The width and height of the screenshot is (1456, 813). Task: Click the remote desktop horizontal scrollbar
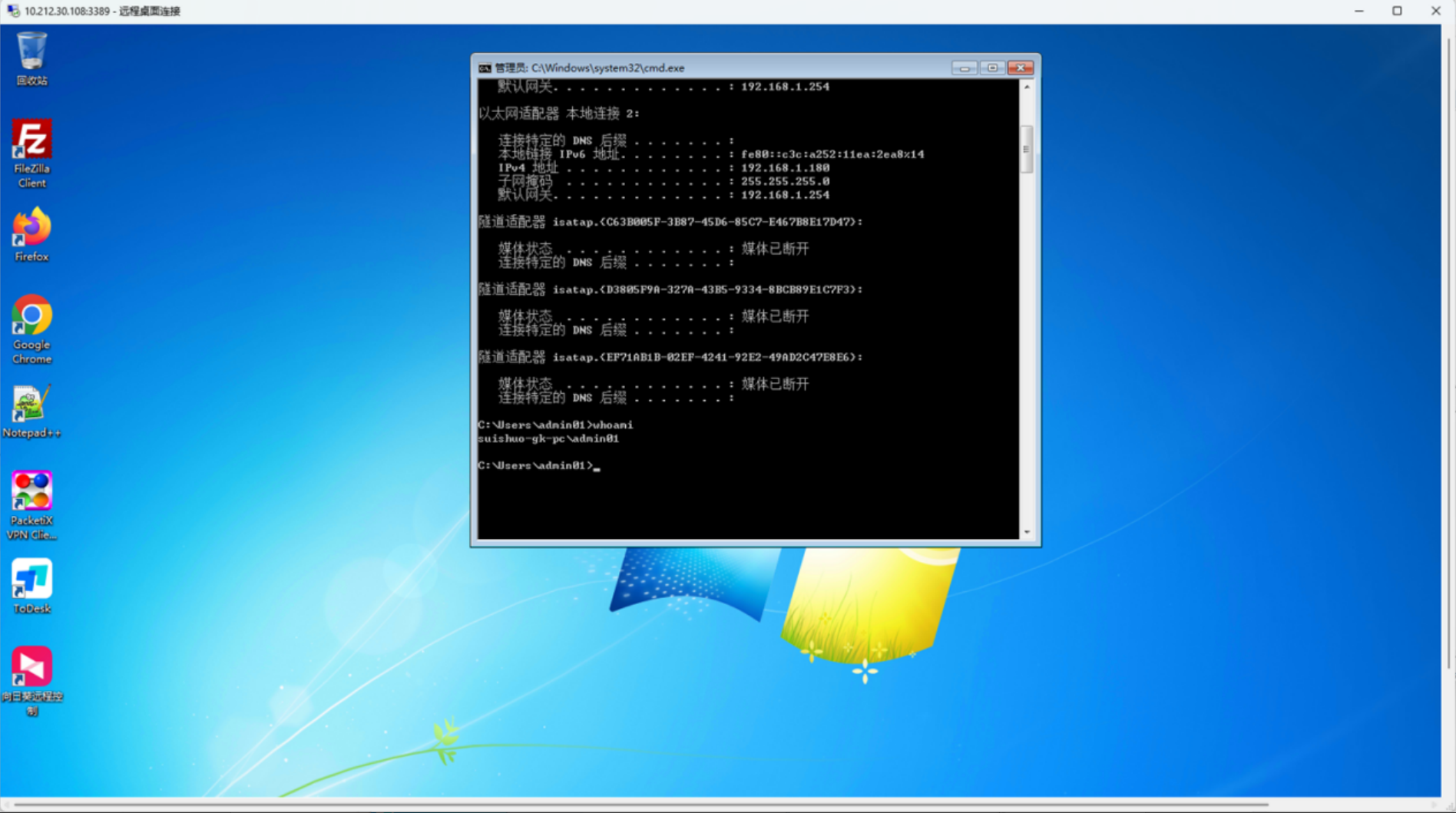[641, 805]
